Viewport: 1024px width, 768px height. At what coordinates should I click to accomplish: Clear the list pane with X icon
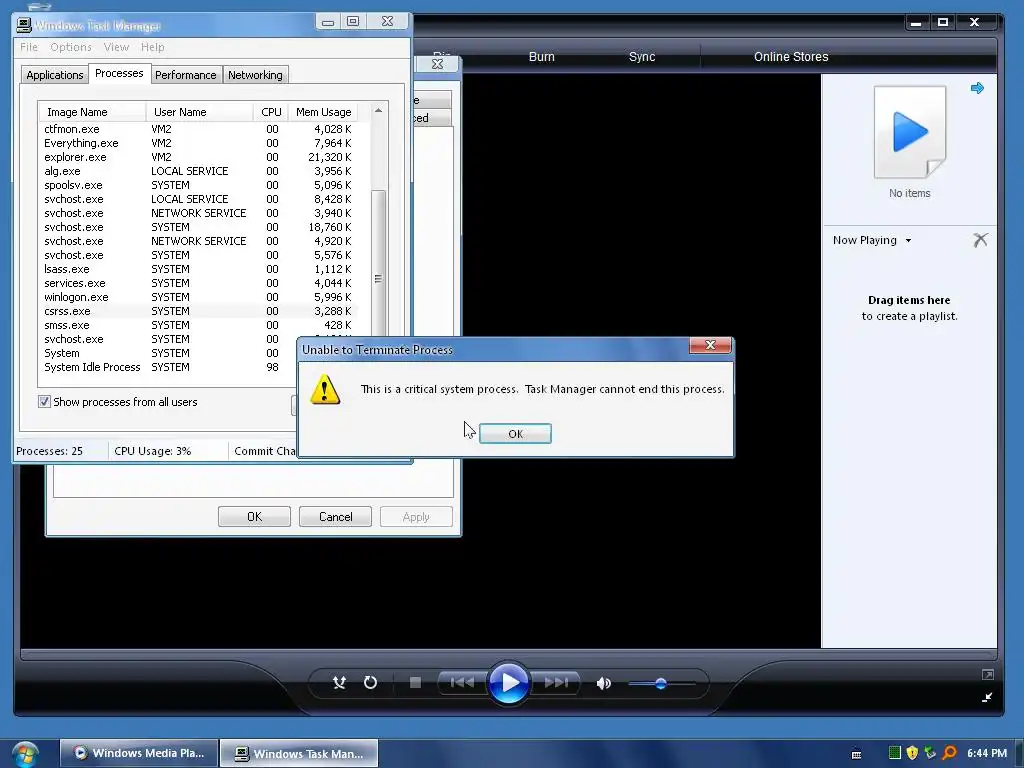[x=980, y=240]
